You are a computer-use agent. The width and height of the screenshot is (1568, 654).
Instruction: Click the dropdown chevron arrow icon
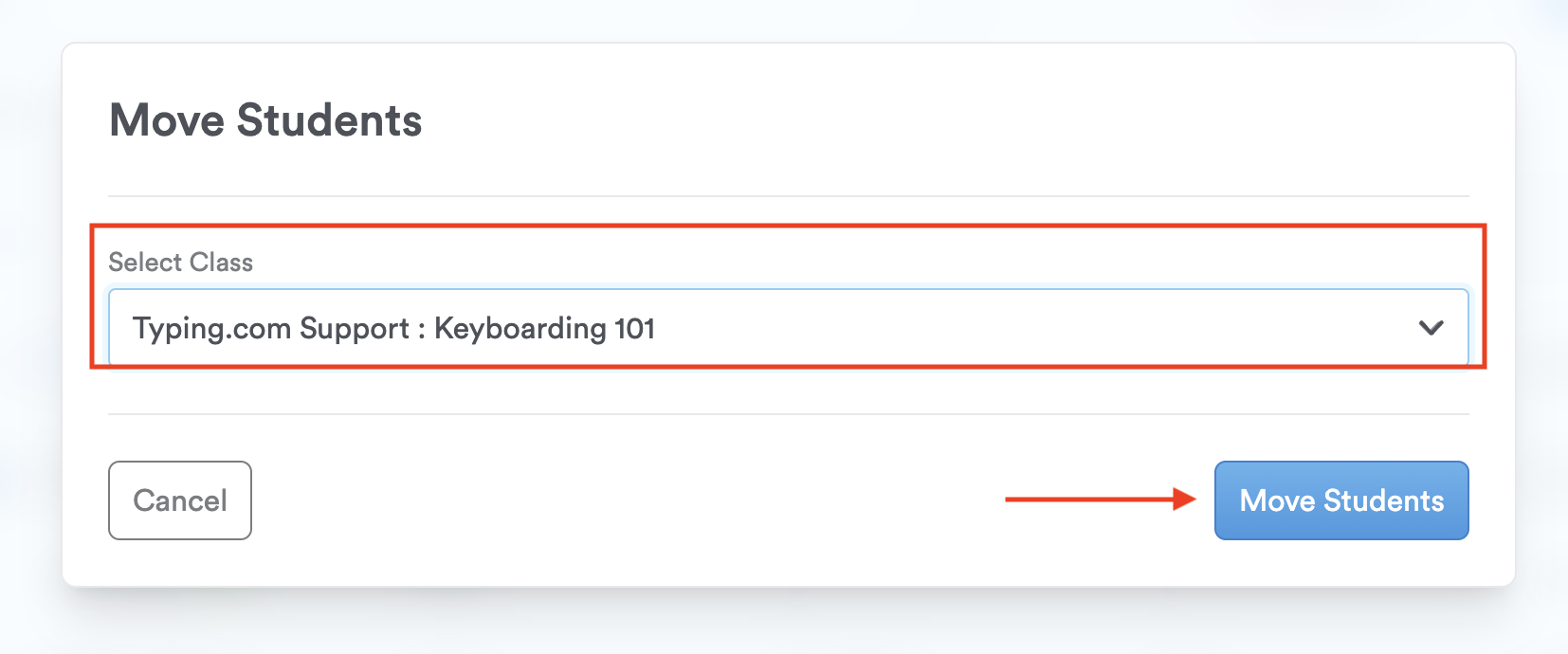click(x=1431, y=328)
